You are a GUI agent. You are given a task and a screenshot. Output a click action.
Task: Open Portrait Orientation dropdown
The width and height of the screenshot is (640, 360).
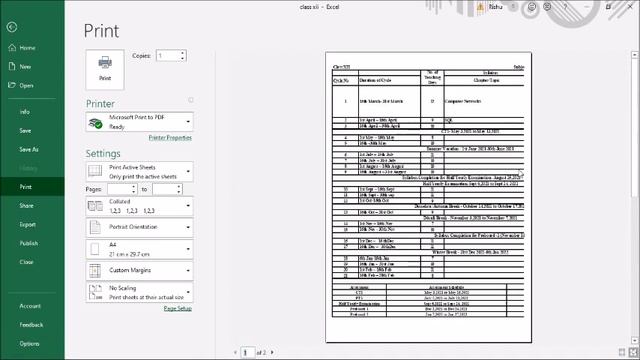140,227
